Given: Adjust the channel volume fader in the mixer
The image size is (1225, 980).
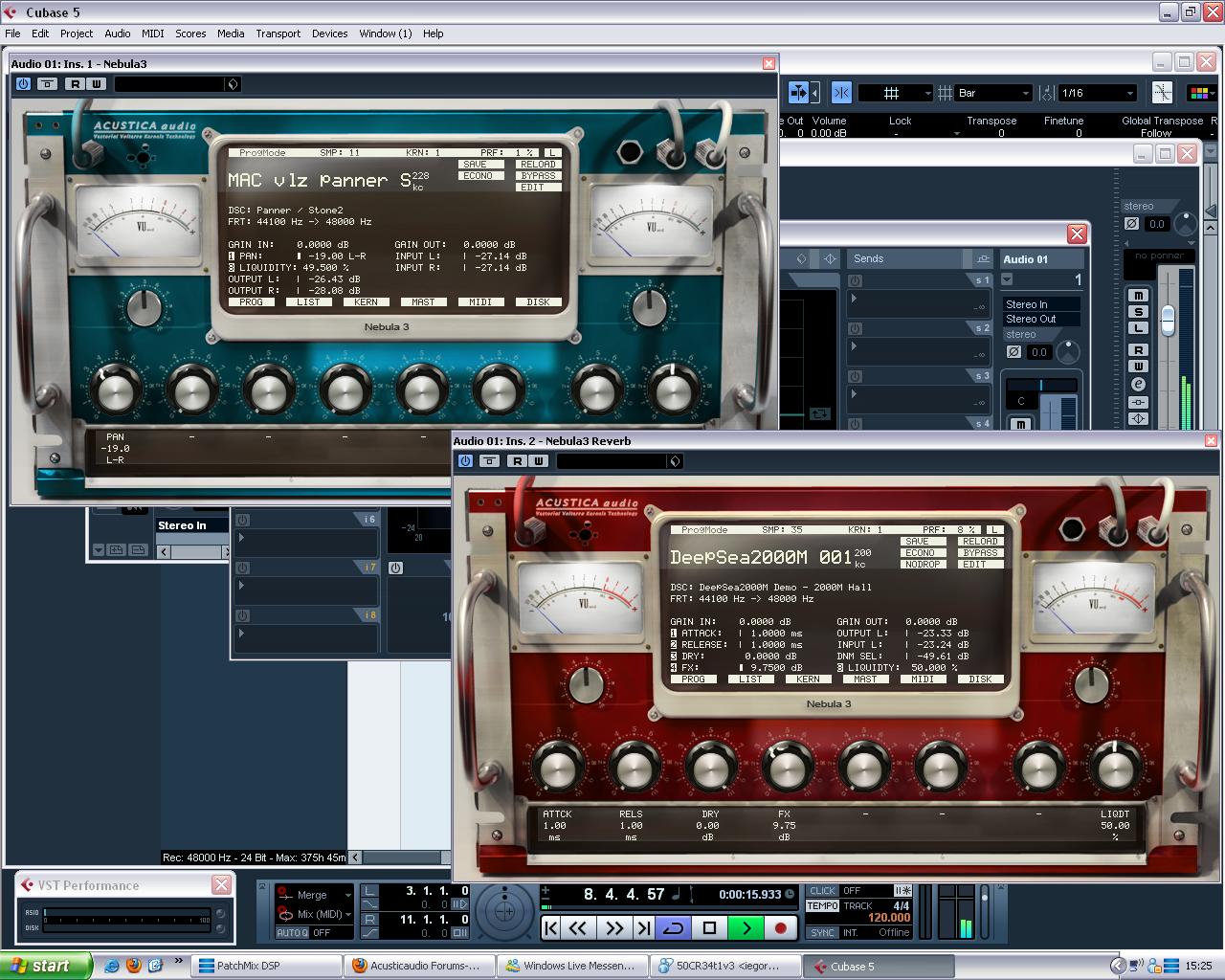Looking at the screenshot, I should pyautogui.click(x=1169, y=321).
